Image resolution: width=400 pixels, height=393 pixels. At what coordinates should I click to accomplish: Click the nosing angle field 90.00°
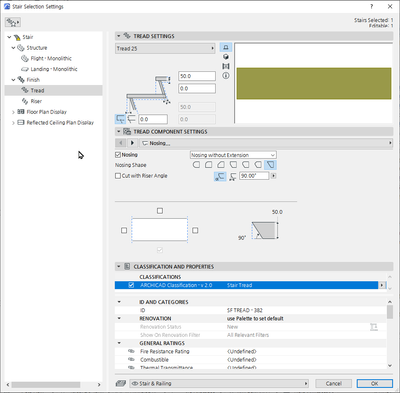coord(254,176)
